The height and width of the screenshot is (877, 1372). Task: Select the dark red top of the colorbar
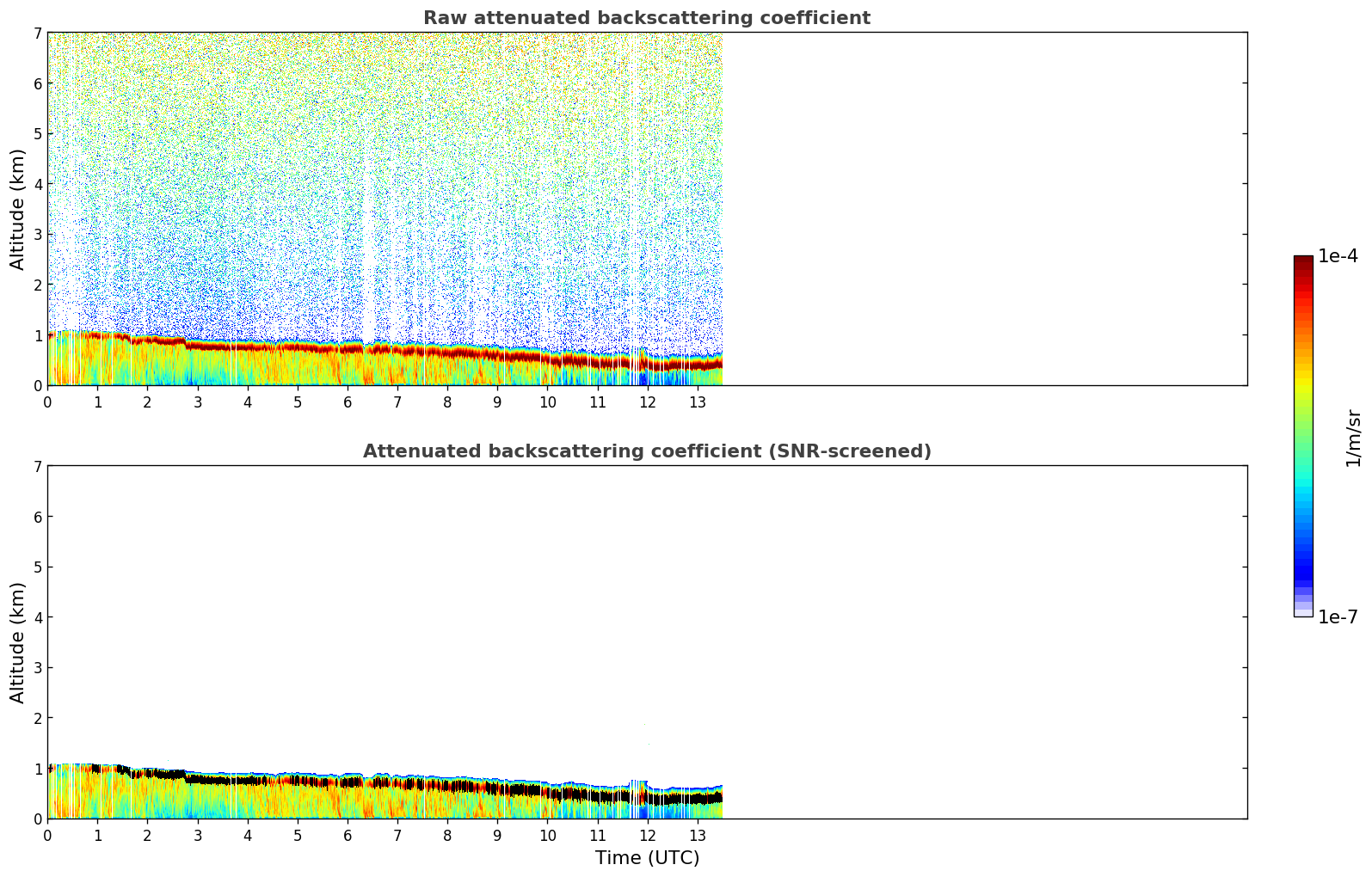point(1302,261)
